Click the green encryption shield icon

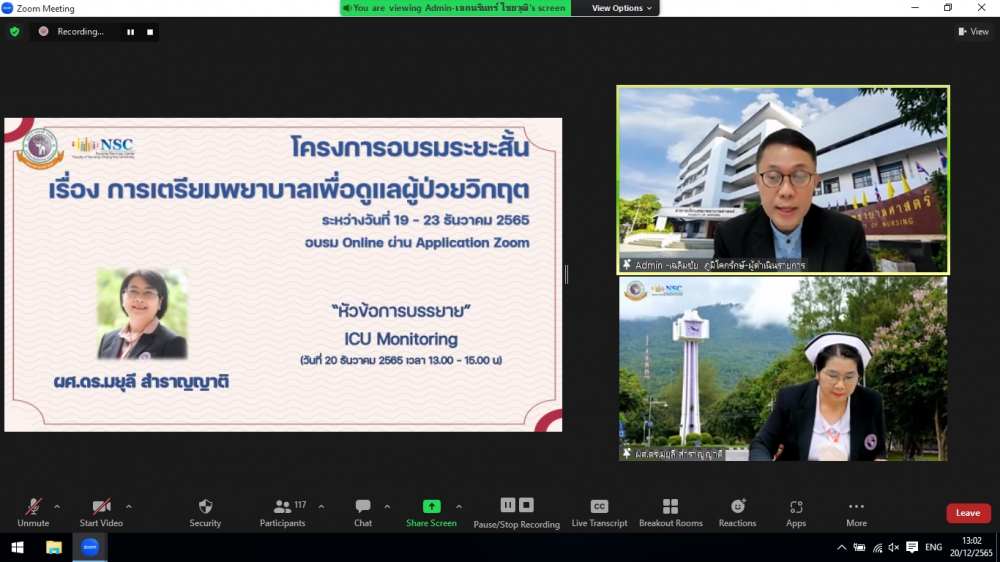(14, 32)
